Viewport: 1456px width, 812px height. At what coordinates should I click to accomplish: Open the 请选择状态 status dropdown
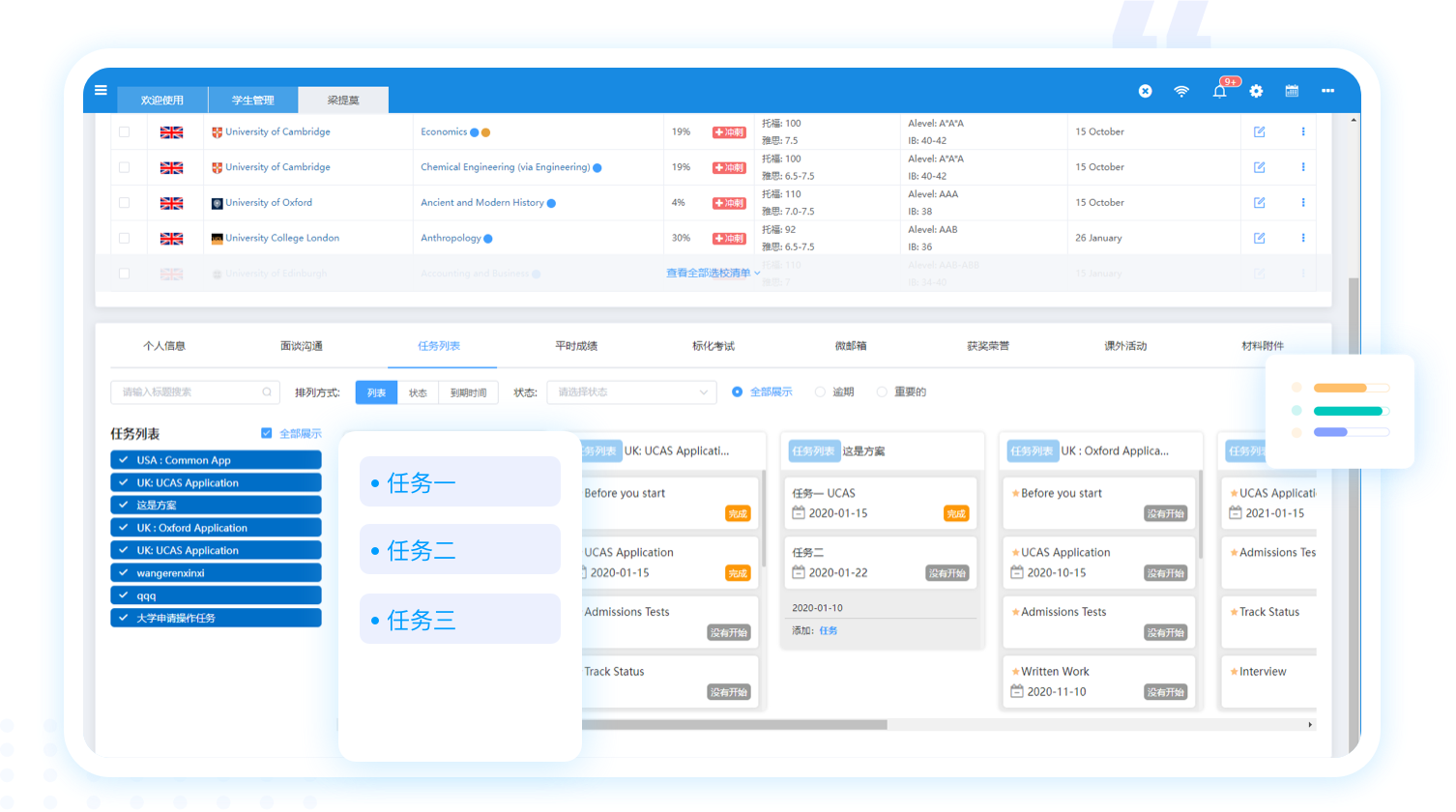[631, 392]
